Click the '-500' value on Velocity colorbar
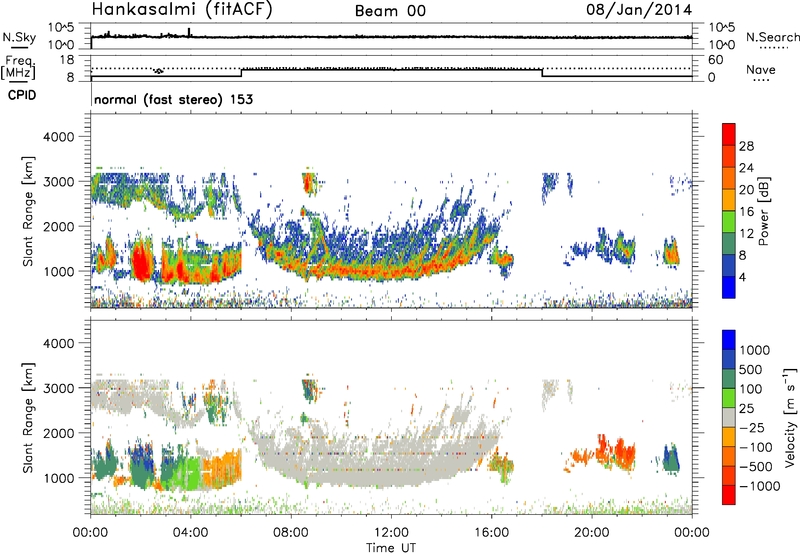This screenshot has height=554, width=800. [756, 467]
